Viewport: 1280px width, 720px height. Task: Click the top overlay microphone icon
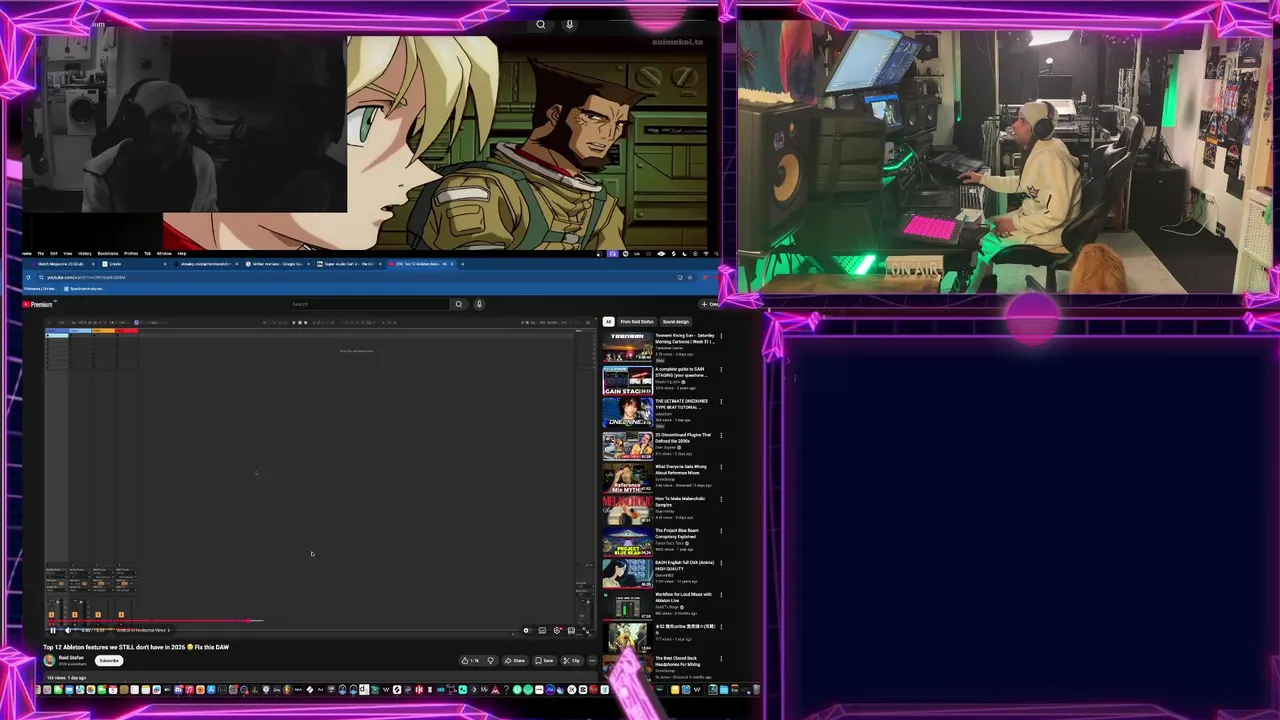(570, 24)
